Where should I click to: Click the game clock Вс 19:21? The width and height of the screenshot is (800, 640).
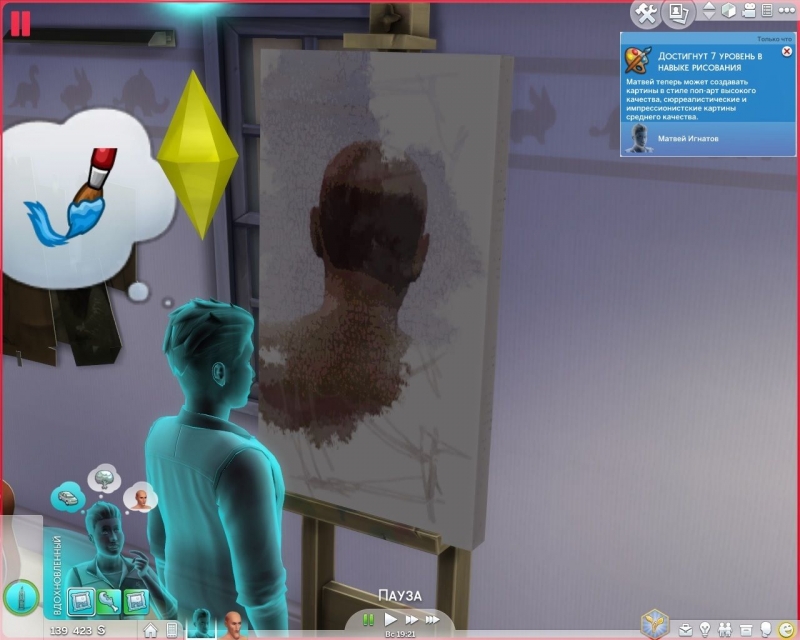click(401, 634)
